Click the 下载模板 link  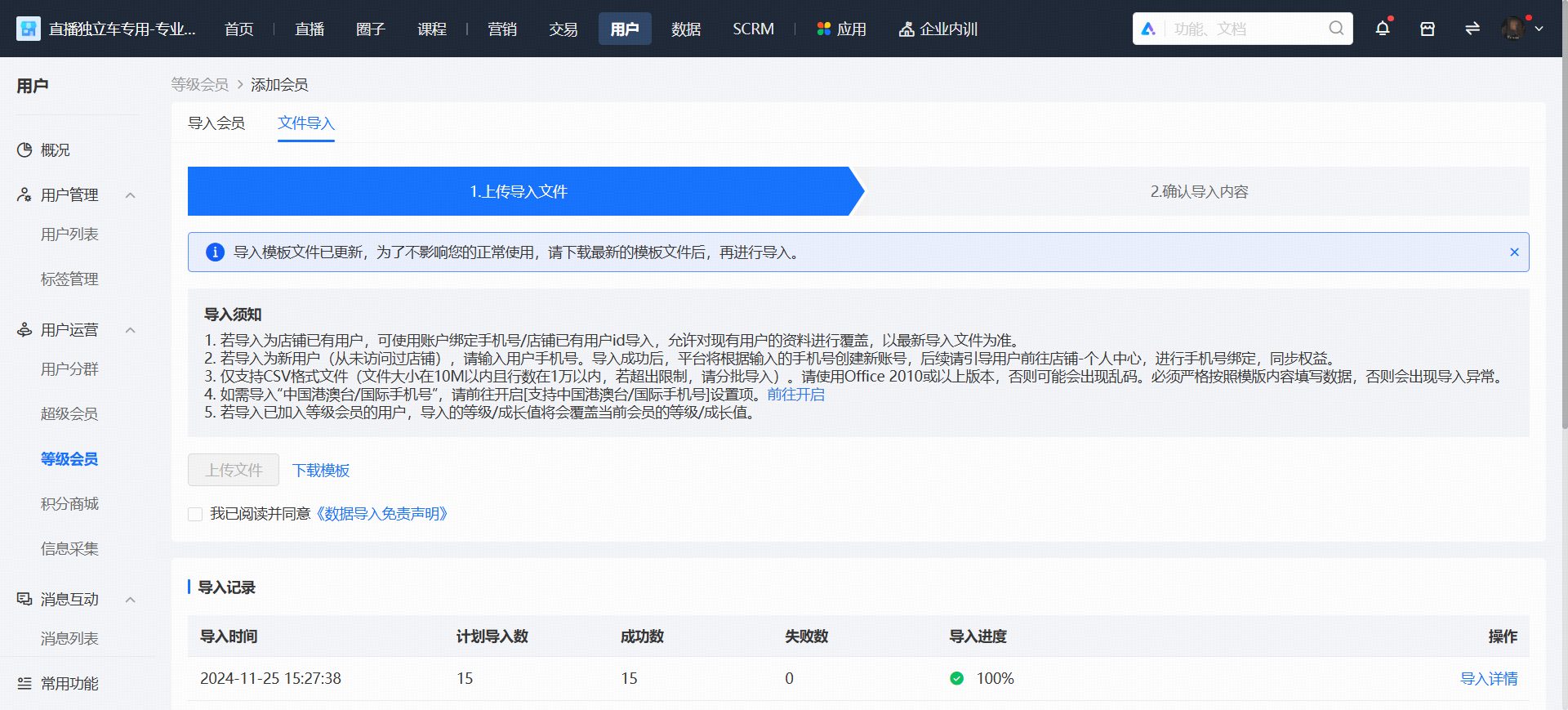point(321,471)
